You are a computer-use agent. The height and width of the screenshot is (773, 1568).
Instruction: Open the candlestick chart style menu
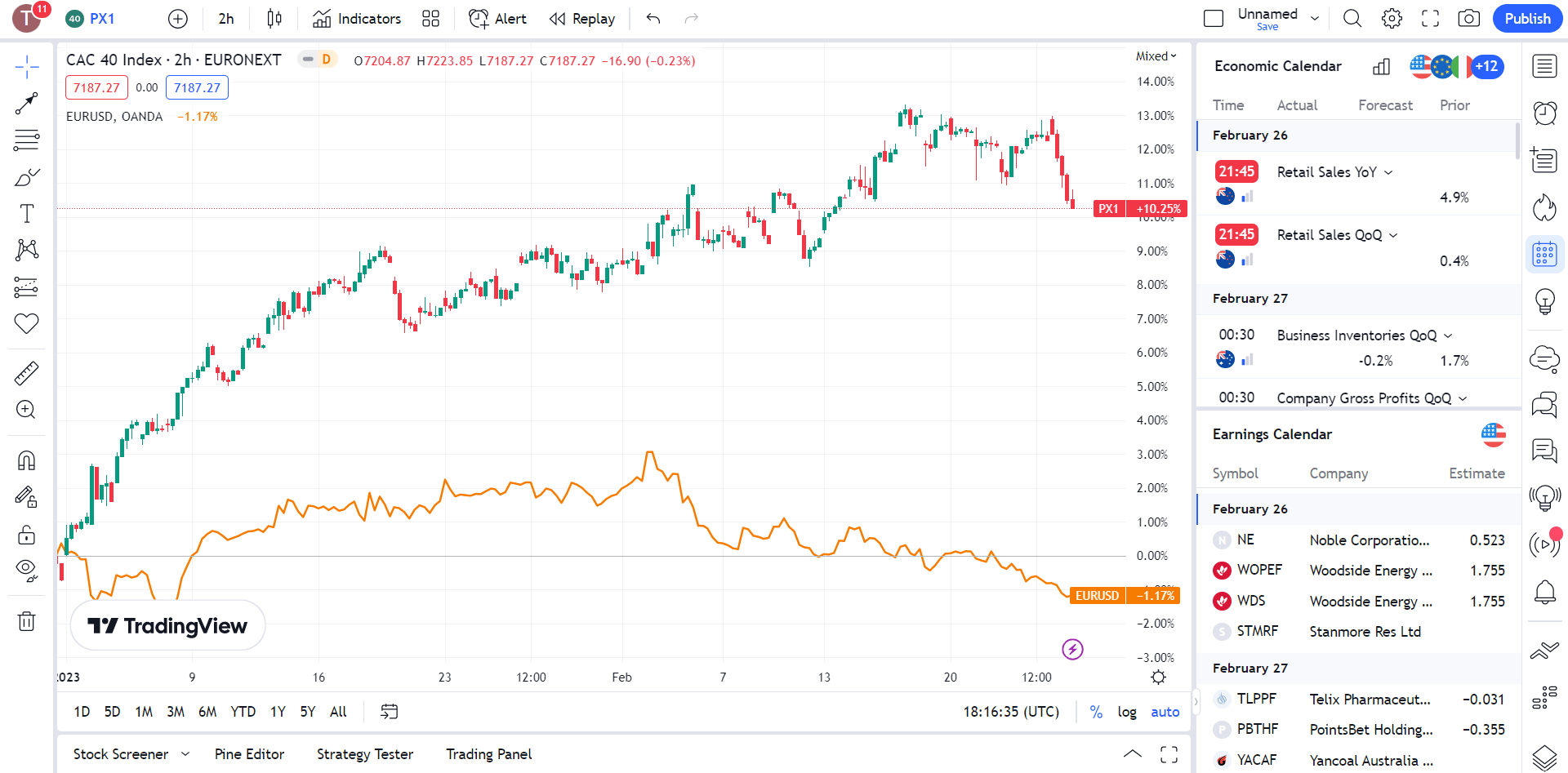274,19
